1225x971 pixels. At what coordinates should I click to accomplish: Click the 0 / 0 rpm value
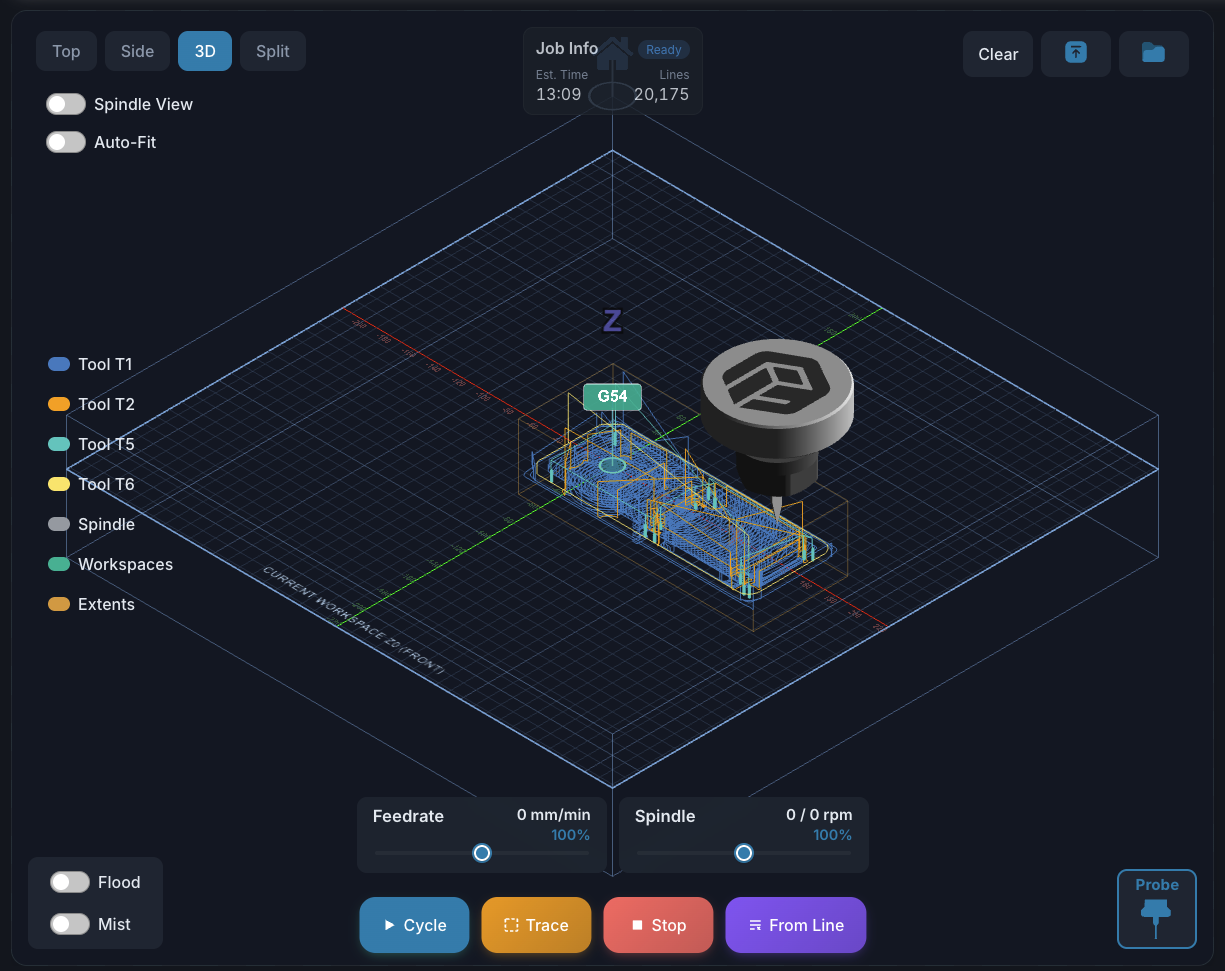click(x=819, y=815)
